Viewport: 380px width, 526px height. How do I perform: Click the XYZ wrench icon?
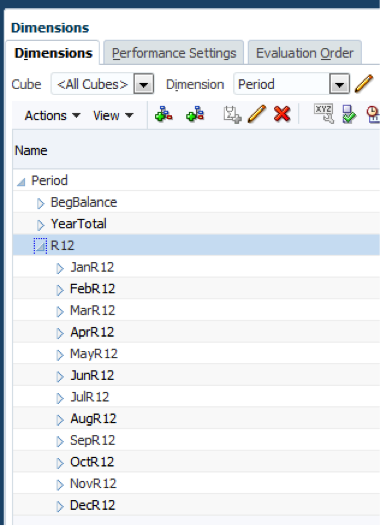pos(324,114)
